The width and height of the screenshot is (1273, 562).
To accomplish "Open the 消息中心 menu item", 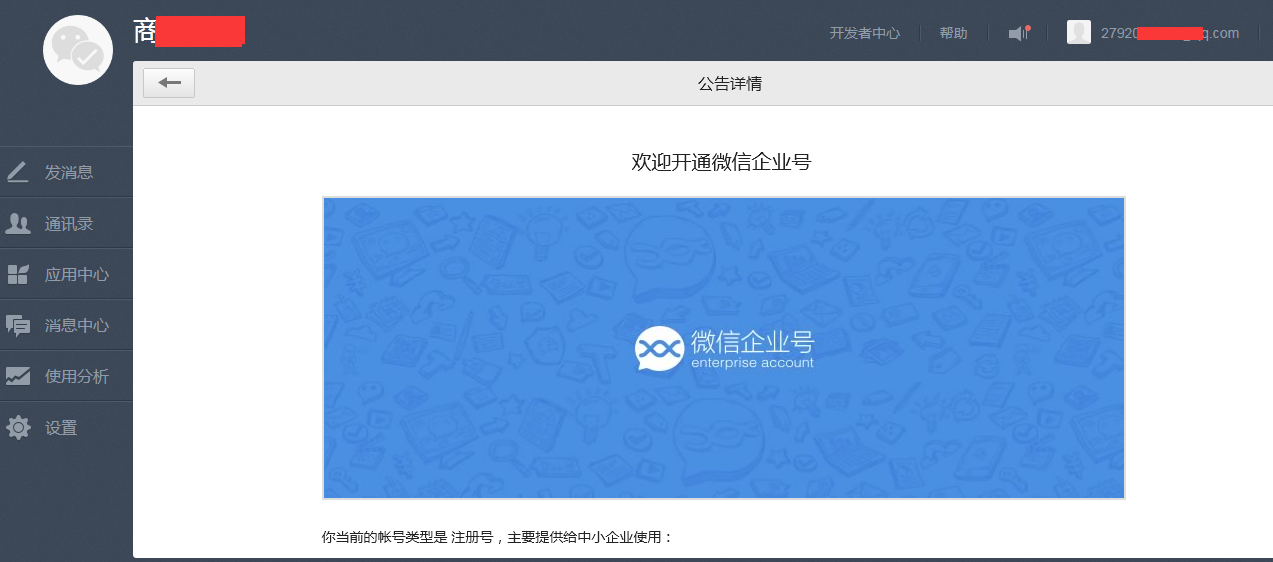I will 66,325.
